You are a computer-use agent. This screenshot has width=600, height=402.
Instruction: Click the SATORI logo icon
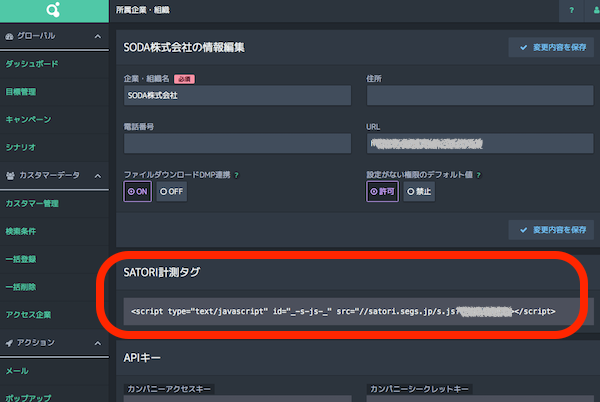tap(53, 10)
